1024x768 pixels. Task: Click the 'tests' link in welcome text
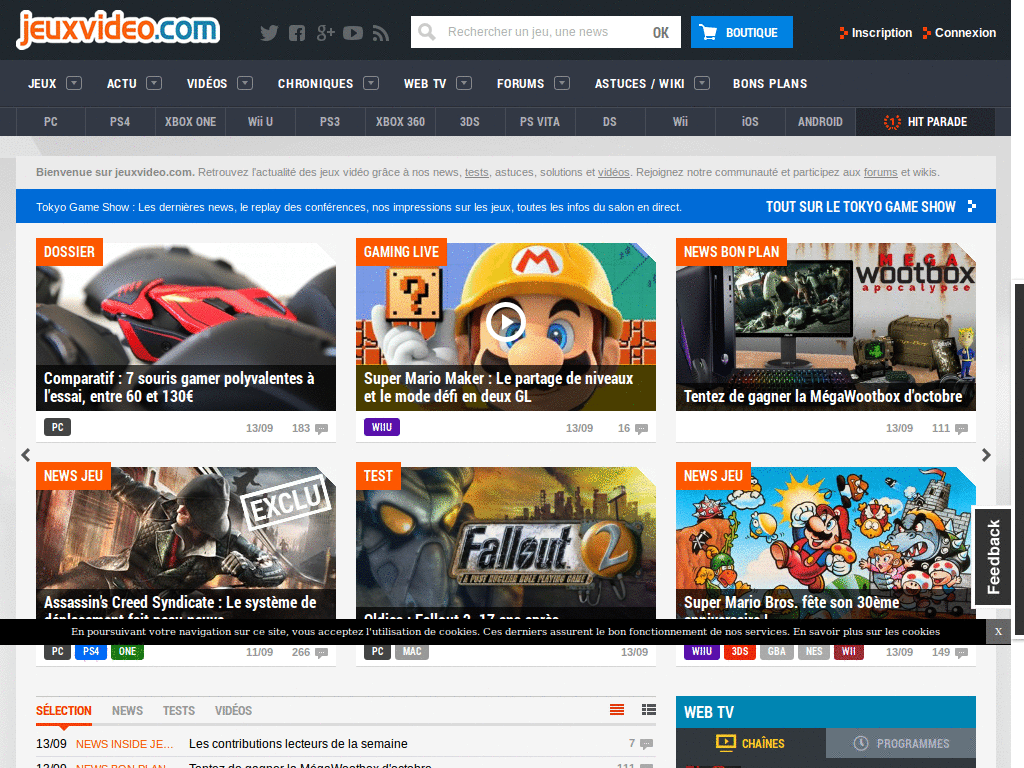point(477,172)
